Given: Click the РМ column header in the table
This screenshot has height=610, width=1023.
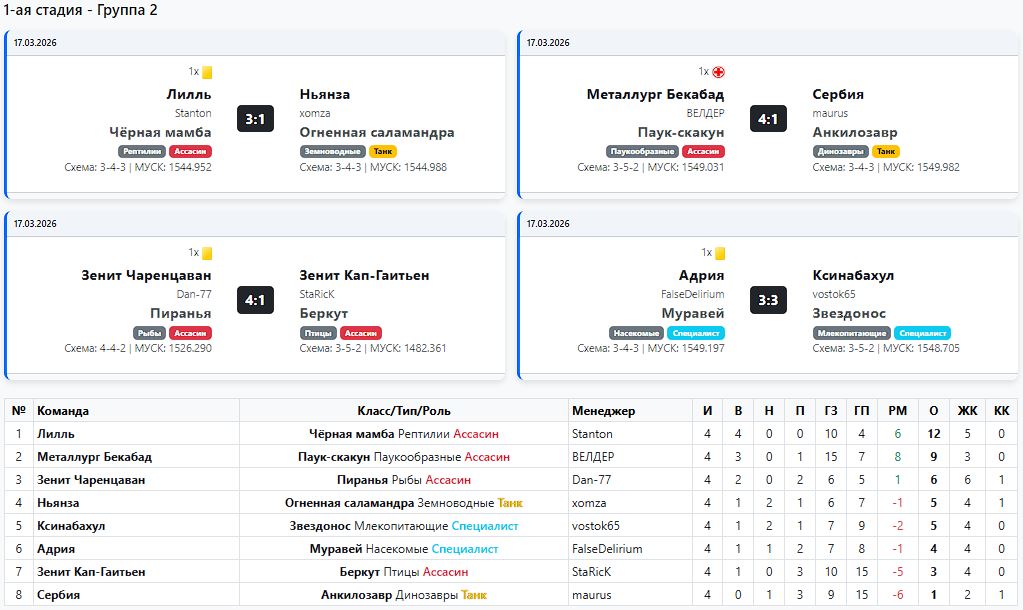Looking at the screenshot, I should point(897,411).
